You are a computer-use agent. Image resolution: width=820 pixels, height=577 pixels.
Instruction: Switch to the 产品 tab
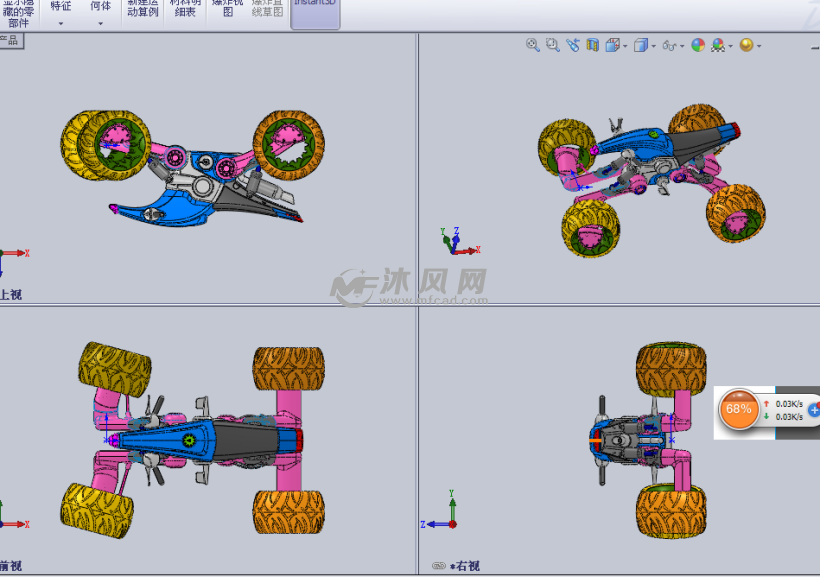(10, 40)
